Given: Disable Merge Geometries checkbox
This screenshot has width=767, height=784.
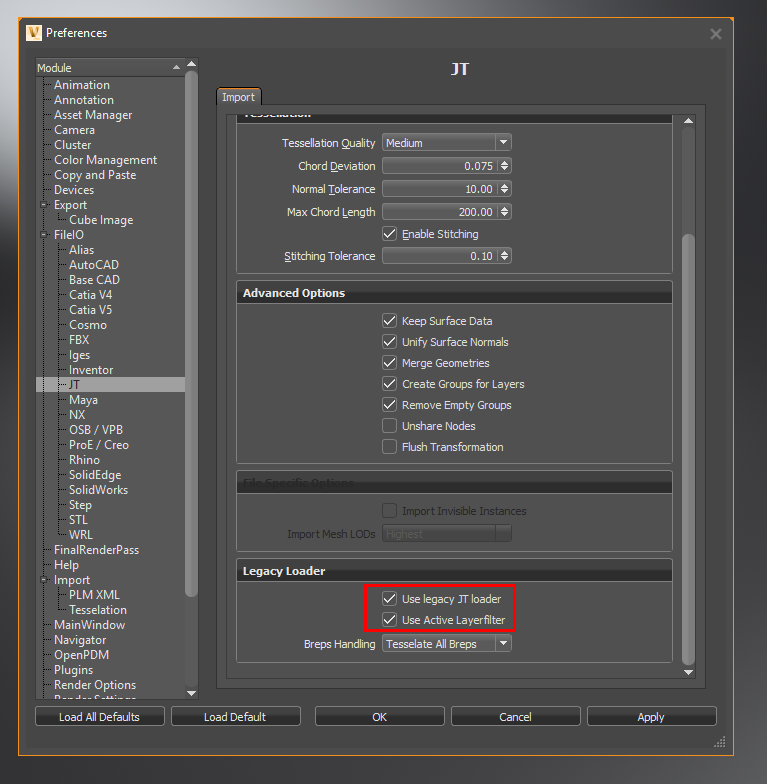Looking at the screenshot, I should pyautogui.click(x=390, y=363).
